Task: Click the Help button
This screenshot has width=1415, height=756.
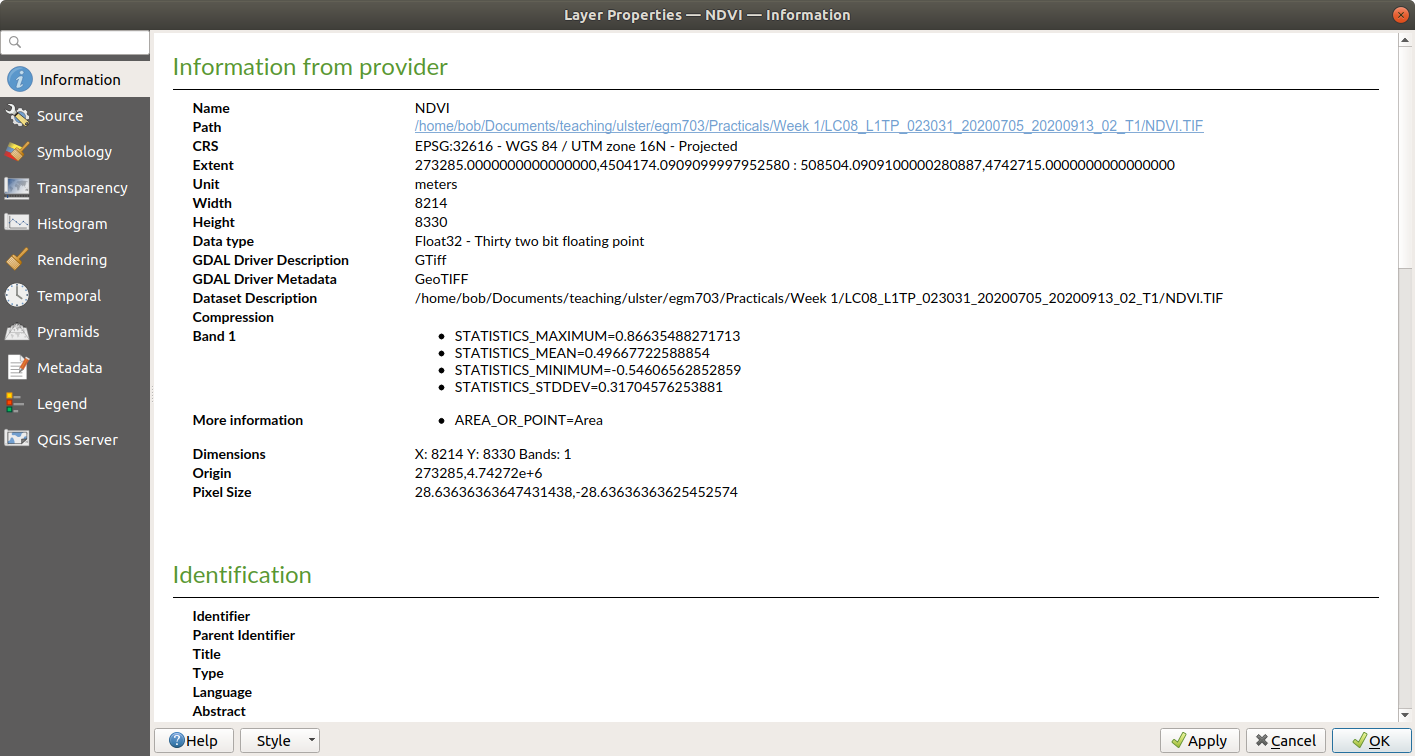Action: (194, 741)
